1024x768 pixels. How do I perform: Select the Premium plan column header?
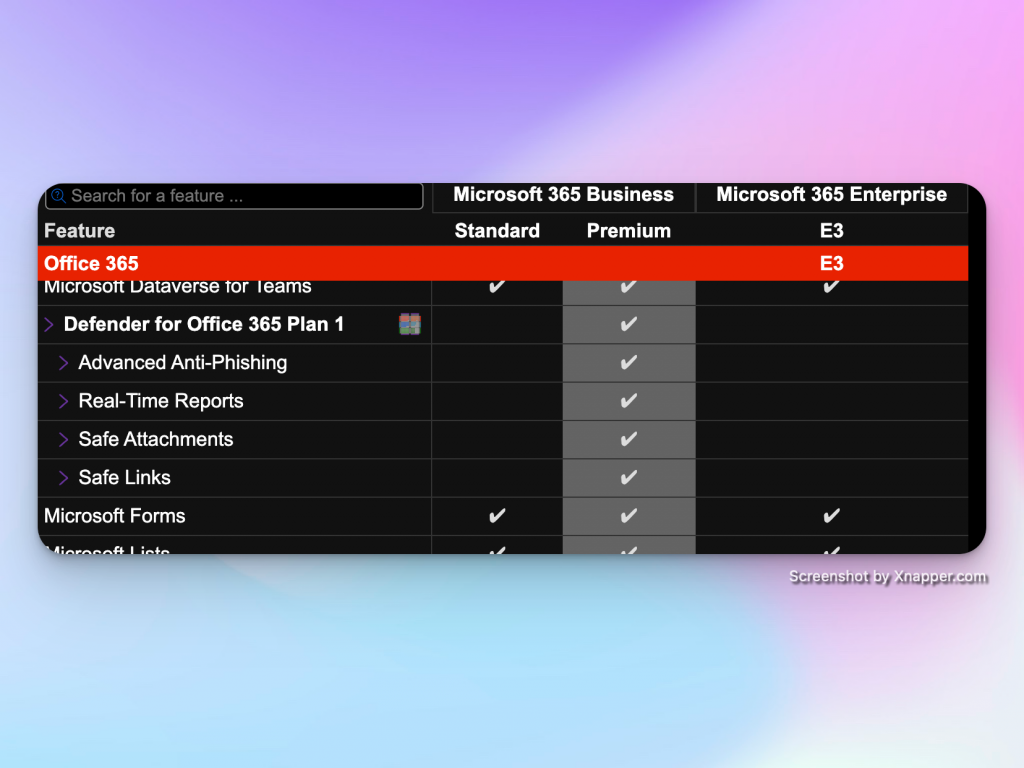[628, 231]
